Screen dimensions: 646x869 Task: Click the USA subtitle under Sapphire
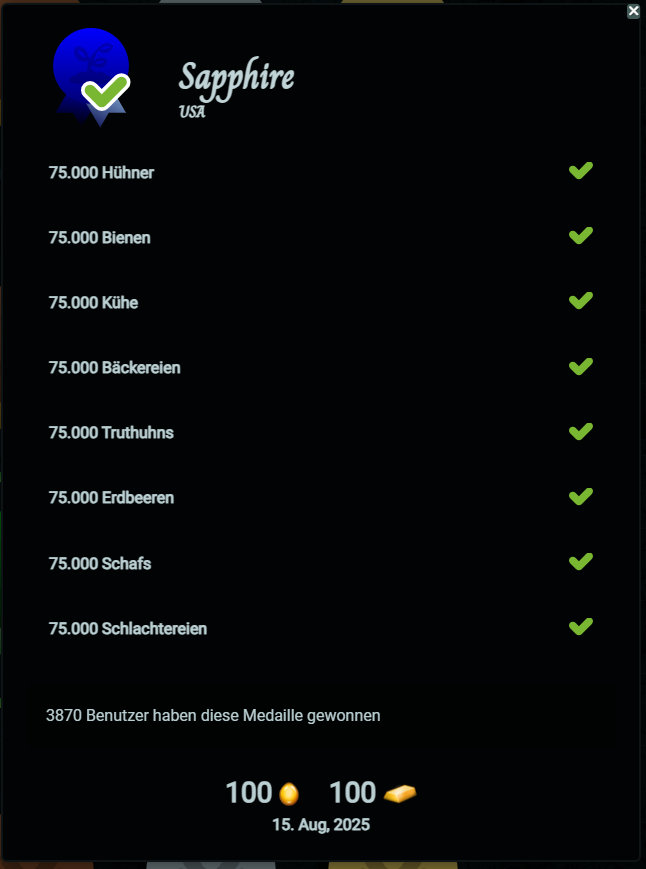(192, 111)
